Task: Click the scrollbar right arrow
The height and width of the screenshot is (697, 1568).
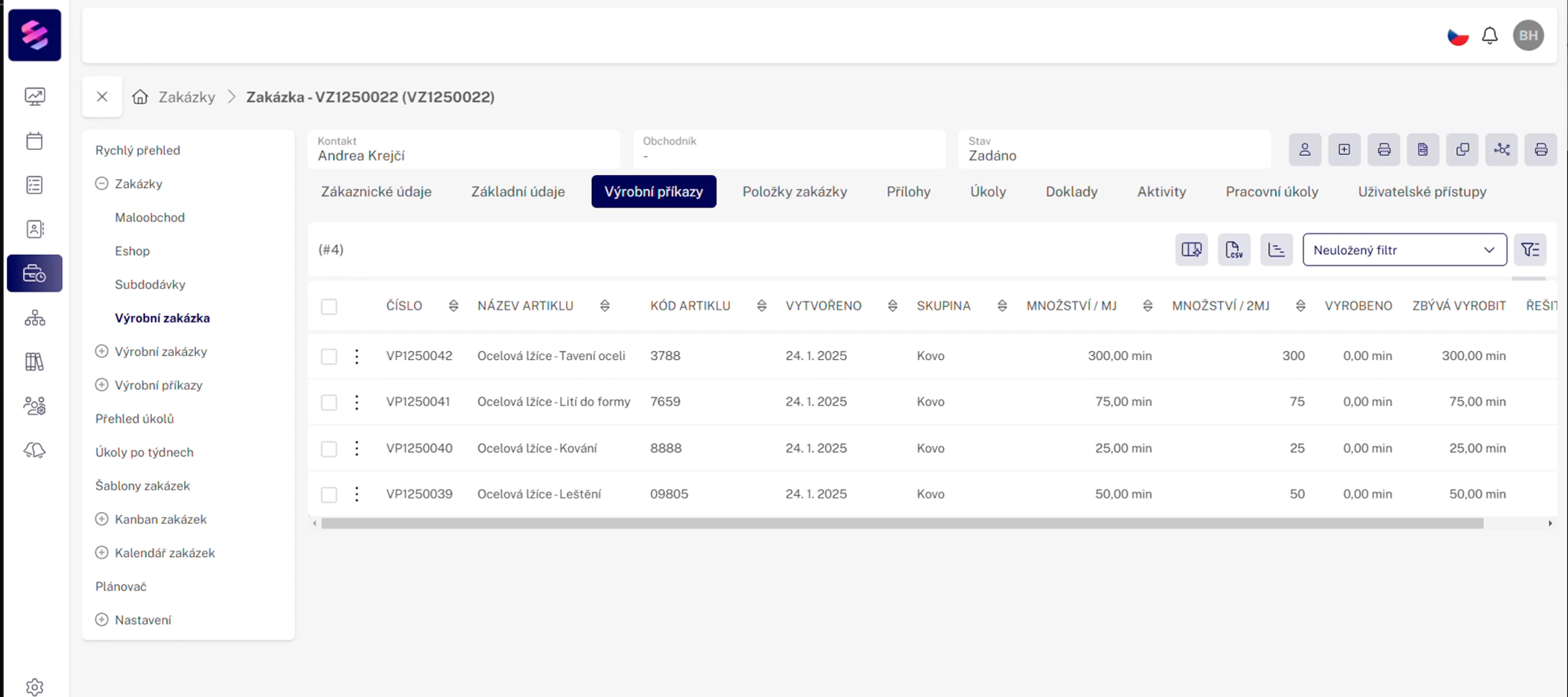Action: (x=1550, y=523)
